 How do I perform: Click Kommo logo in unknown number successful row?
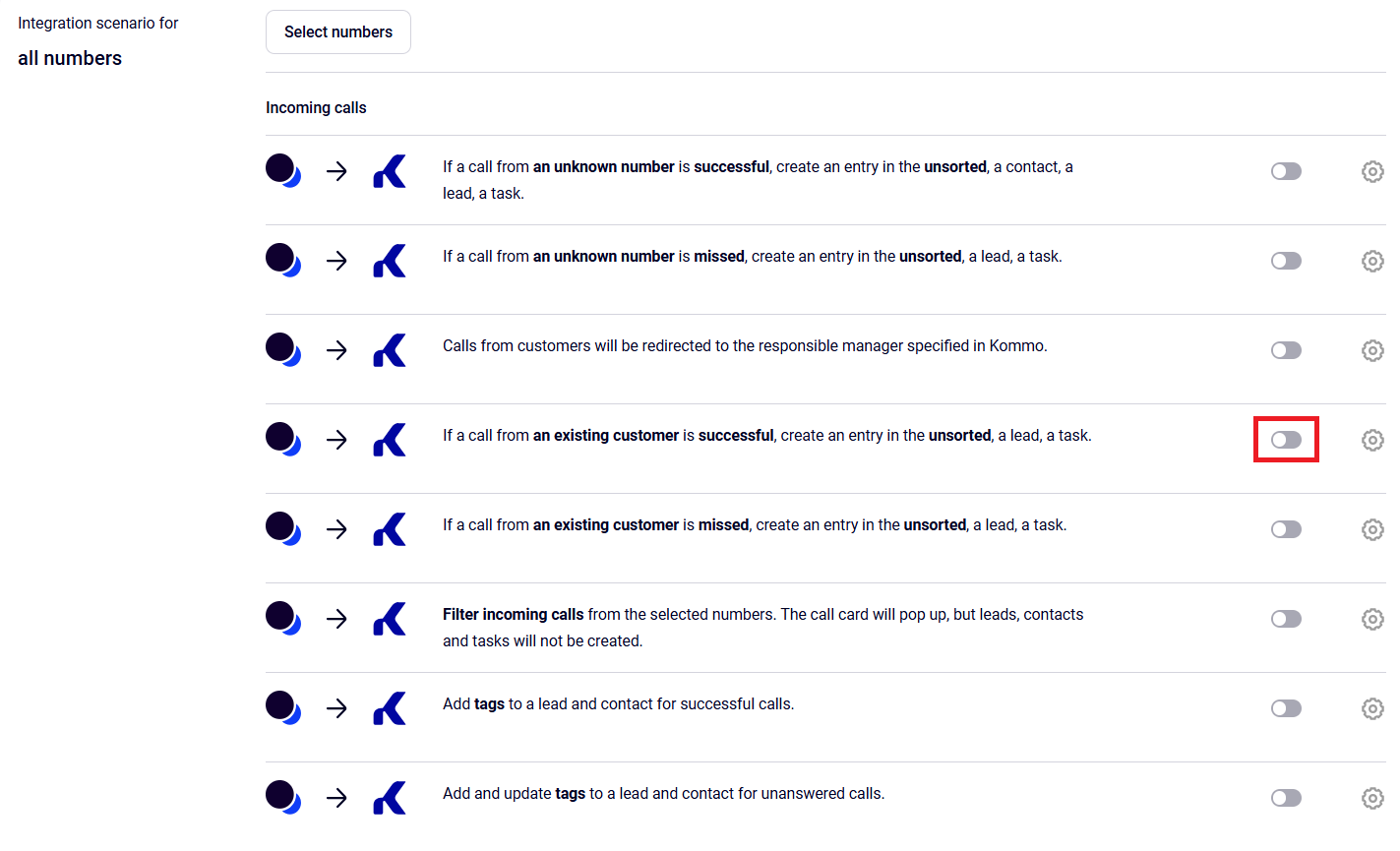click(x=390, y=171)
